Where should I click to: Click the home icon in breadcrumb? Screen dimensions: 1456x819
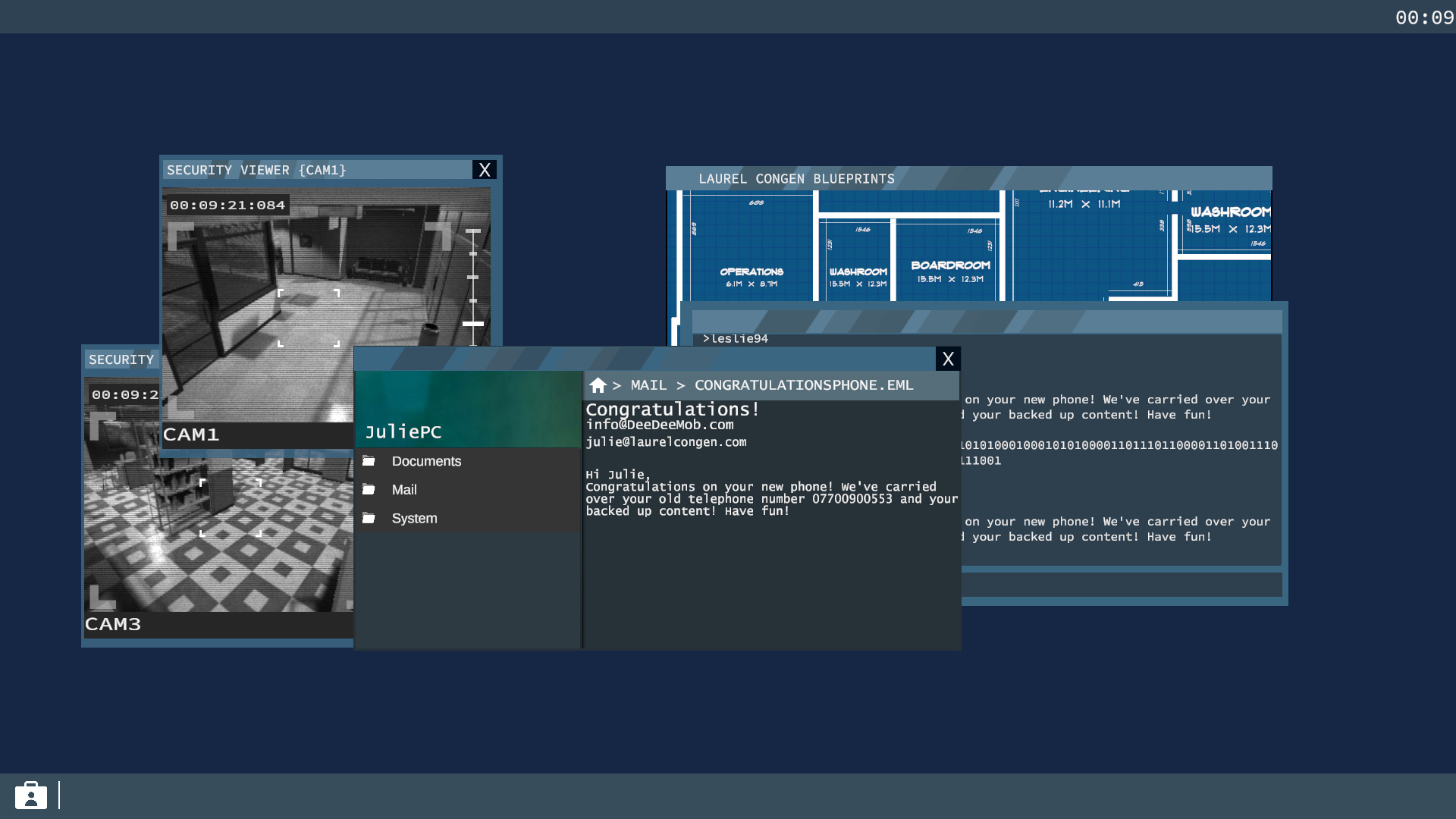coord(598,385)
